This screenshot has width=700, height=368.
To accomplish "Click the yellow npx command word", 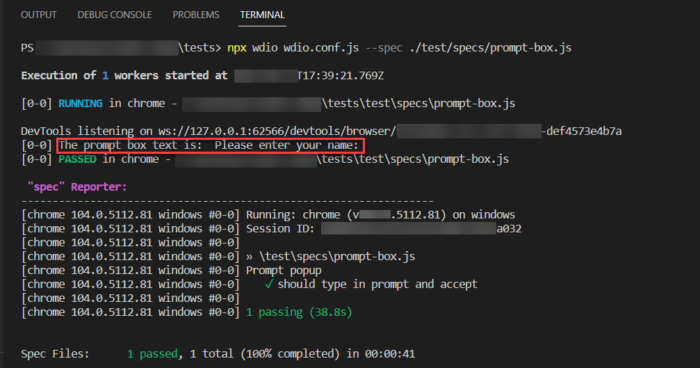I will (x=237, y=48).
